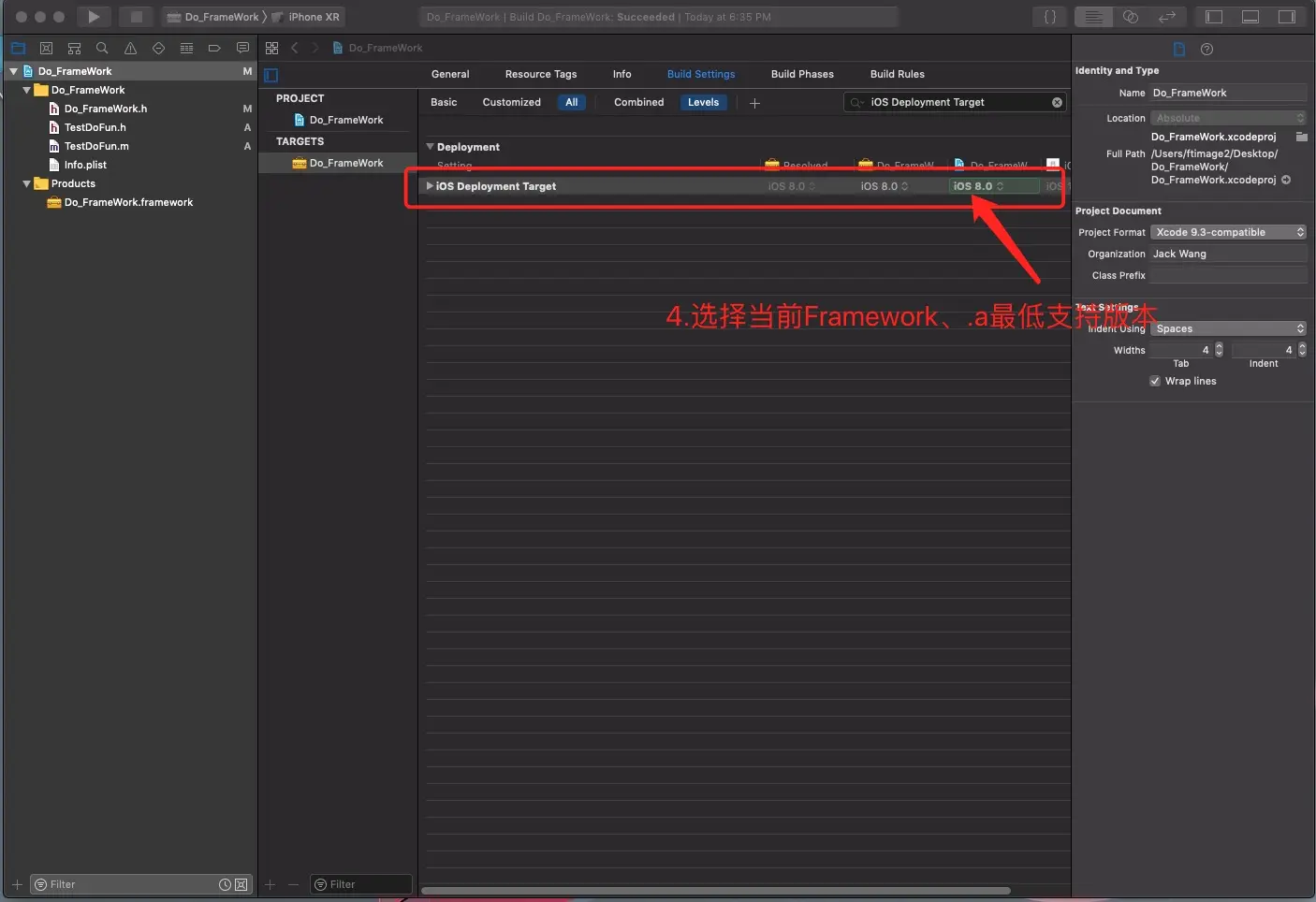Image resolution: width=1316 pixels, height=902 pixels.
Task: Open the Resource Tags tab
Action: click(541, 74)
